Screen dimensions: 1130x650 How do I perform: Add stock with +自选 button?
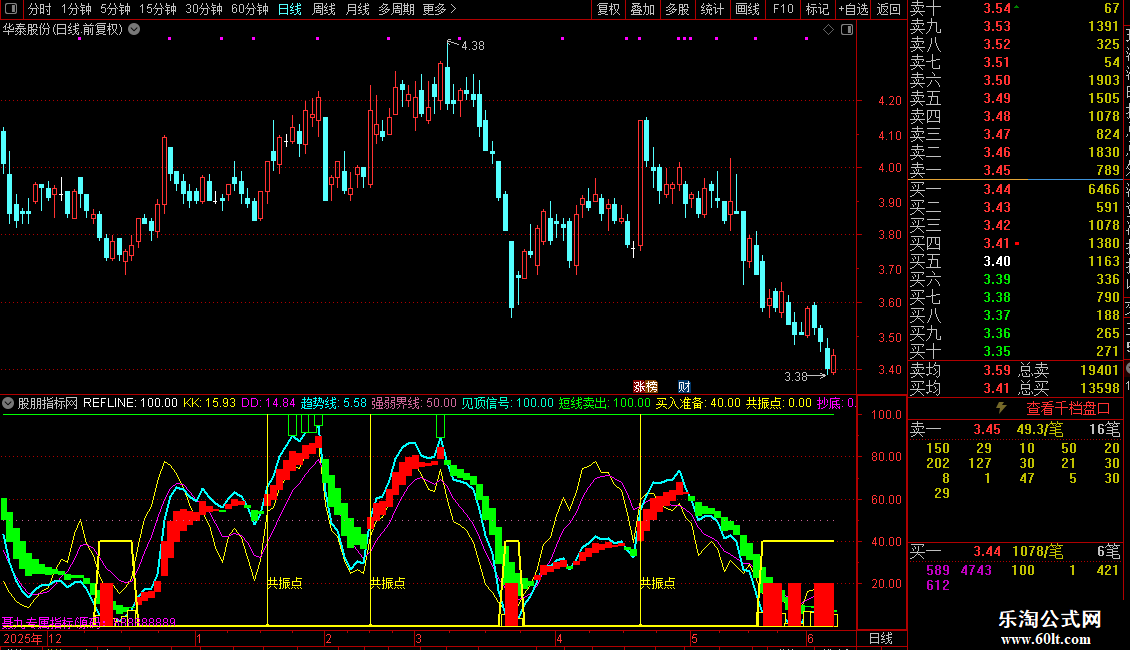pyautogui.click(x=853, y=9)
